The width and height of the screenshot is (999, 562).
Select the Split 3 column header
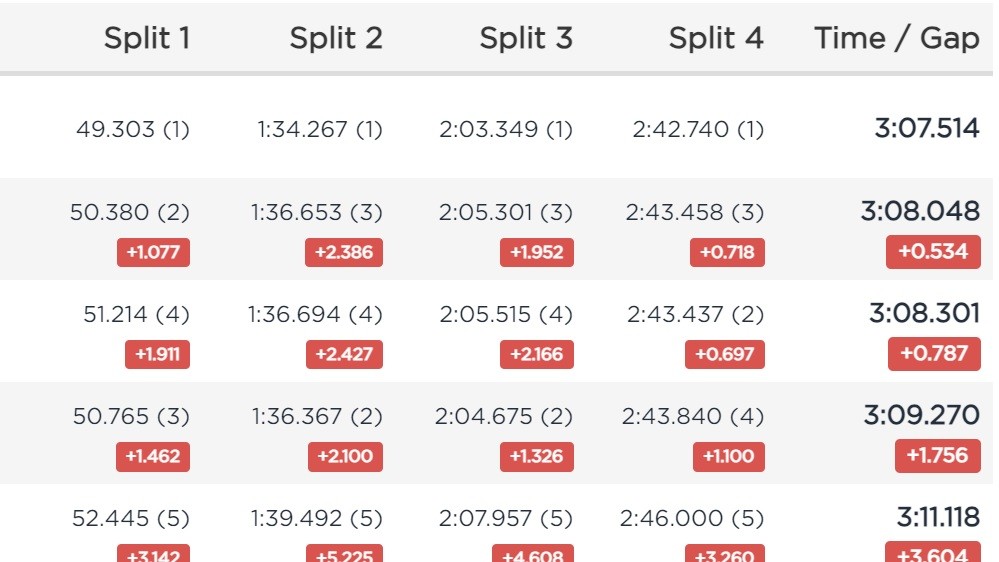click(526, 39)
